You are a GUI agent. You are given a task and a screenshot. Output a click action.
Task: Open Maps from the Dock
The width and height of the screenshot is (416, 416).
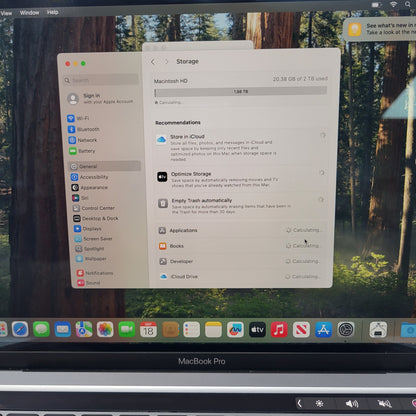pos(84,330)
